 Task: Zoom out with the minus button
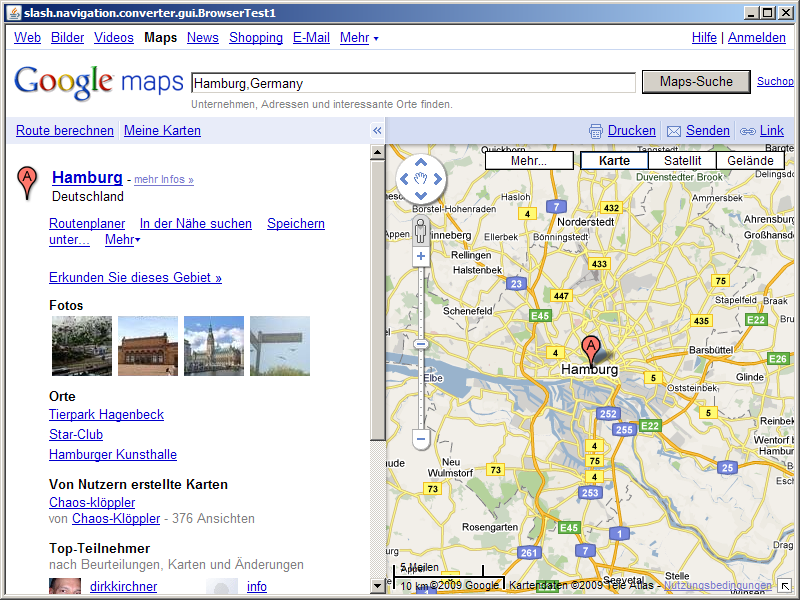pyautogui.click(x=421, y=439)
